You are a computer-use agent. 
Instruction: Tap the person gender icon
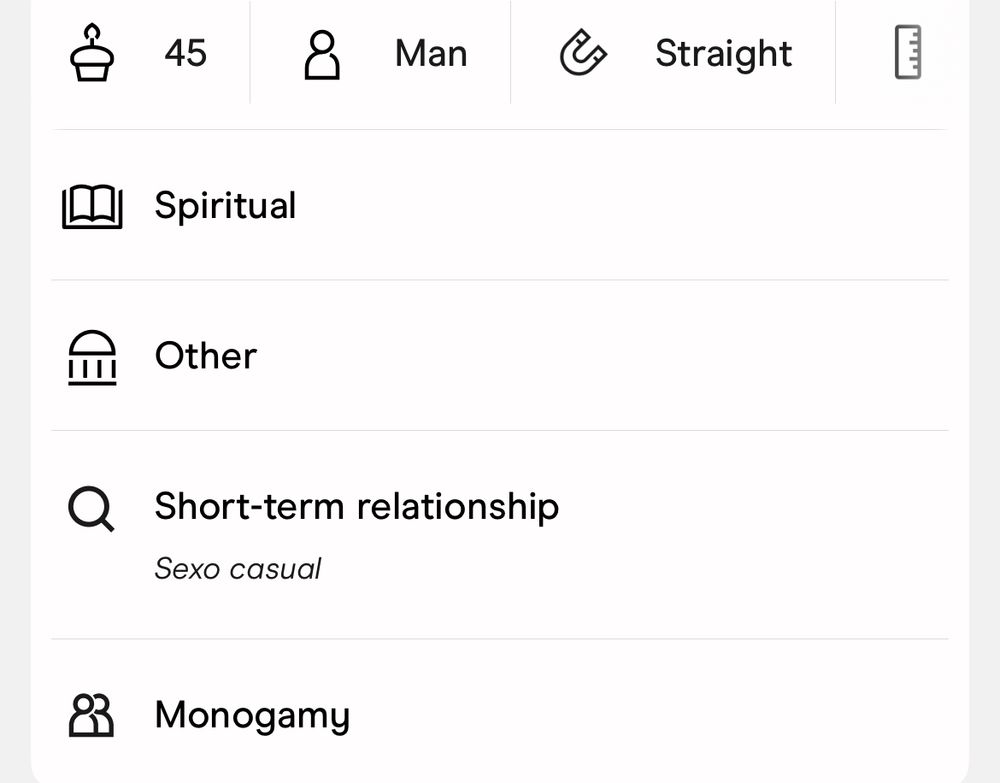[321, 55]
